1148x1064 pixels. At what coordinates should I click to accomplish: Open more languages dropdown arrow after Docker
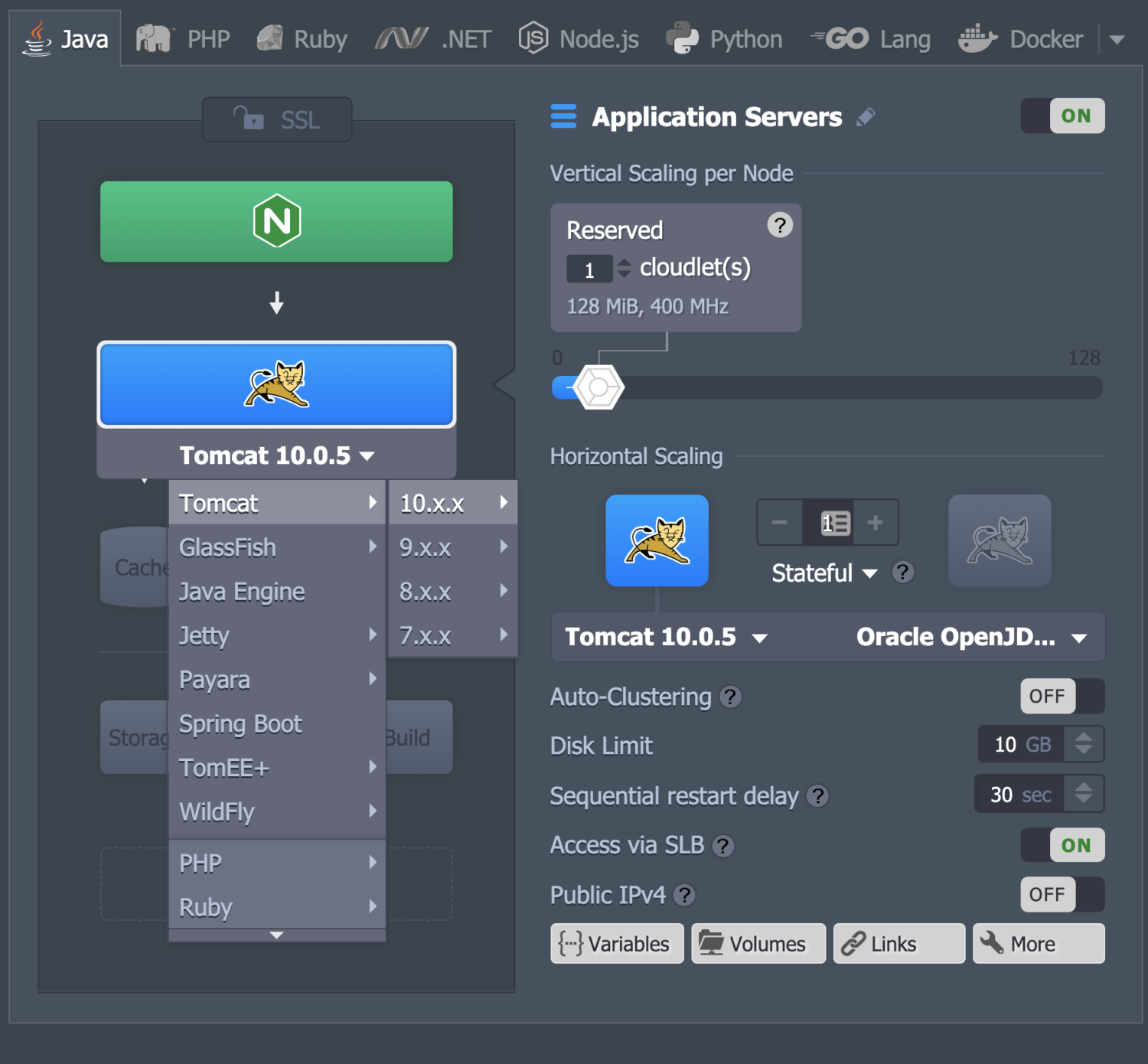(x=1117, y=40)
